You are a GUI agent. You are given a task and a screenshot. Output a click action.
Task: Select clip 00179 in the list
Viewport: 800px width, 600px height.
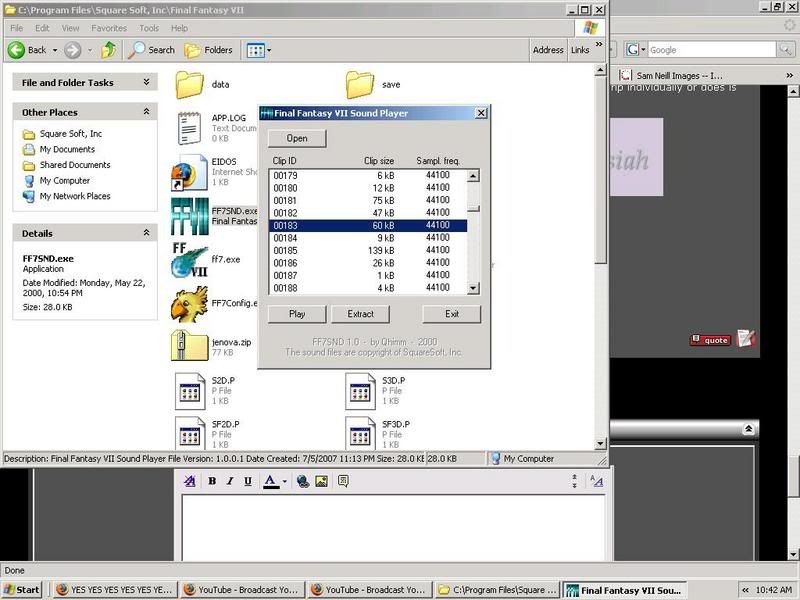click(x=367, y=176)
